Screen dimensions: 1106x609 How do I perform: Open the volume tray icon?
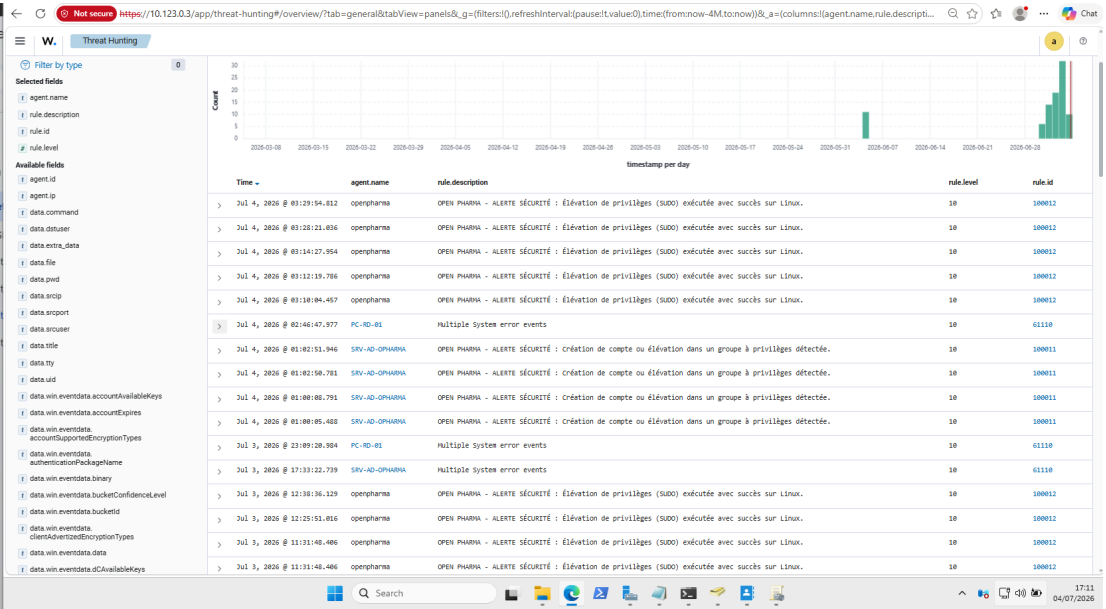coord(1020,593)
